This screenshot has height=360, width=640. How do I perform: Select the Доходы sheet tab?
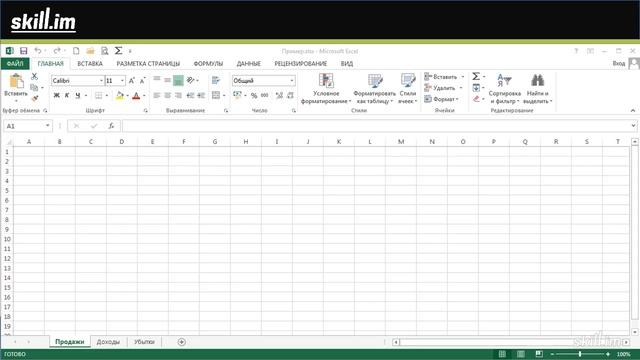[x=108, y=342]
